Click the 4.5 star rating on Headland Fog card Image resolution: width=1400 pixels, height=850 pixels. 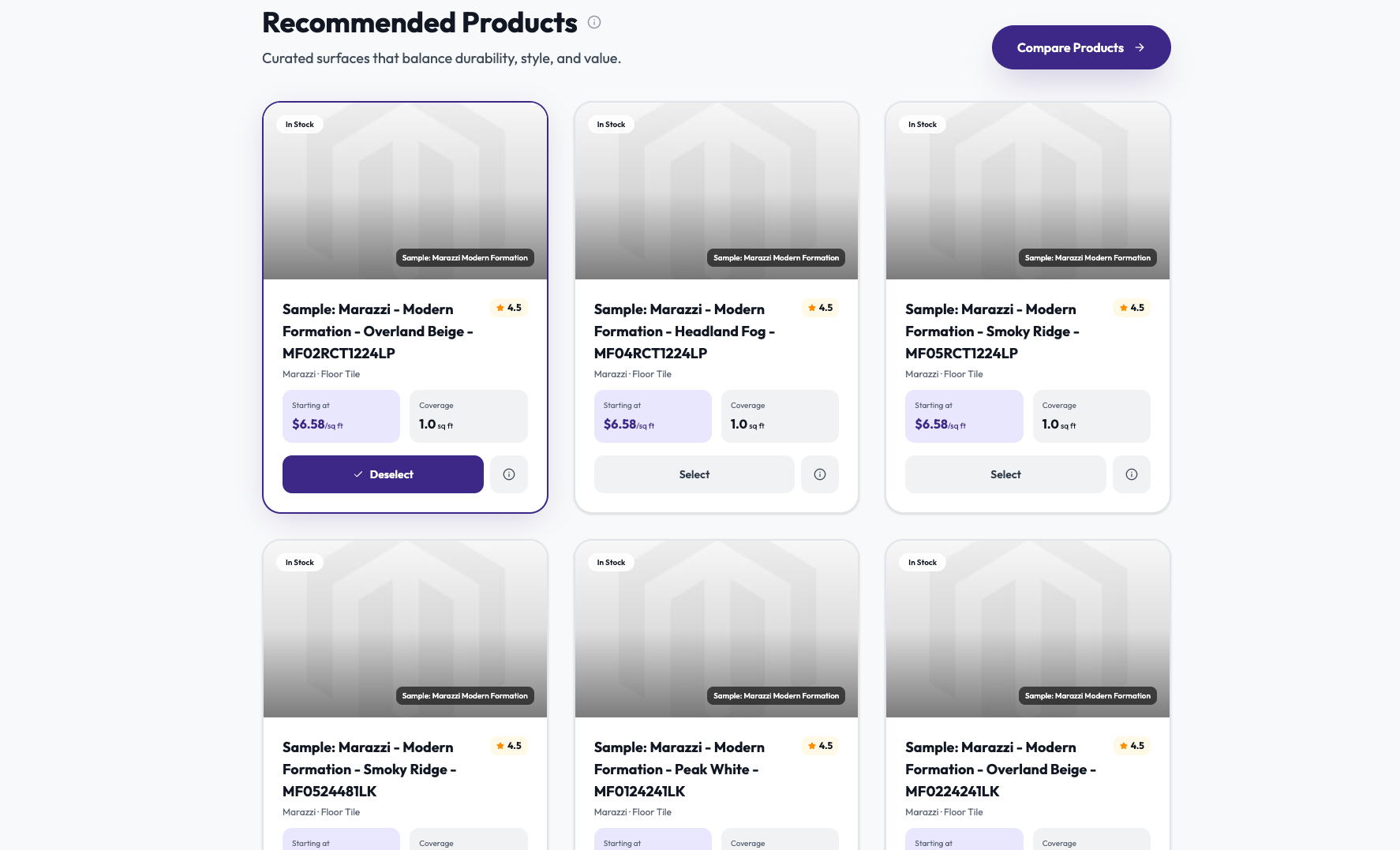[x=821, y=308]
